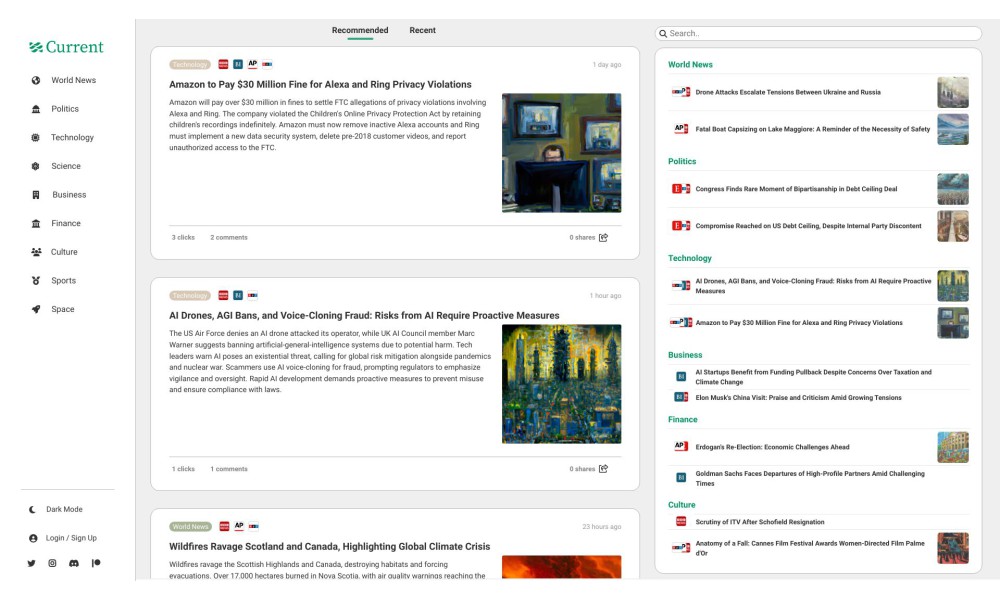Click the Science atom icon
Viewport: 1000px width, 600px height.
[x=36, y=166]
